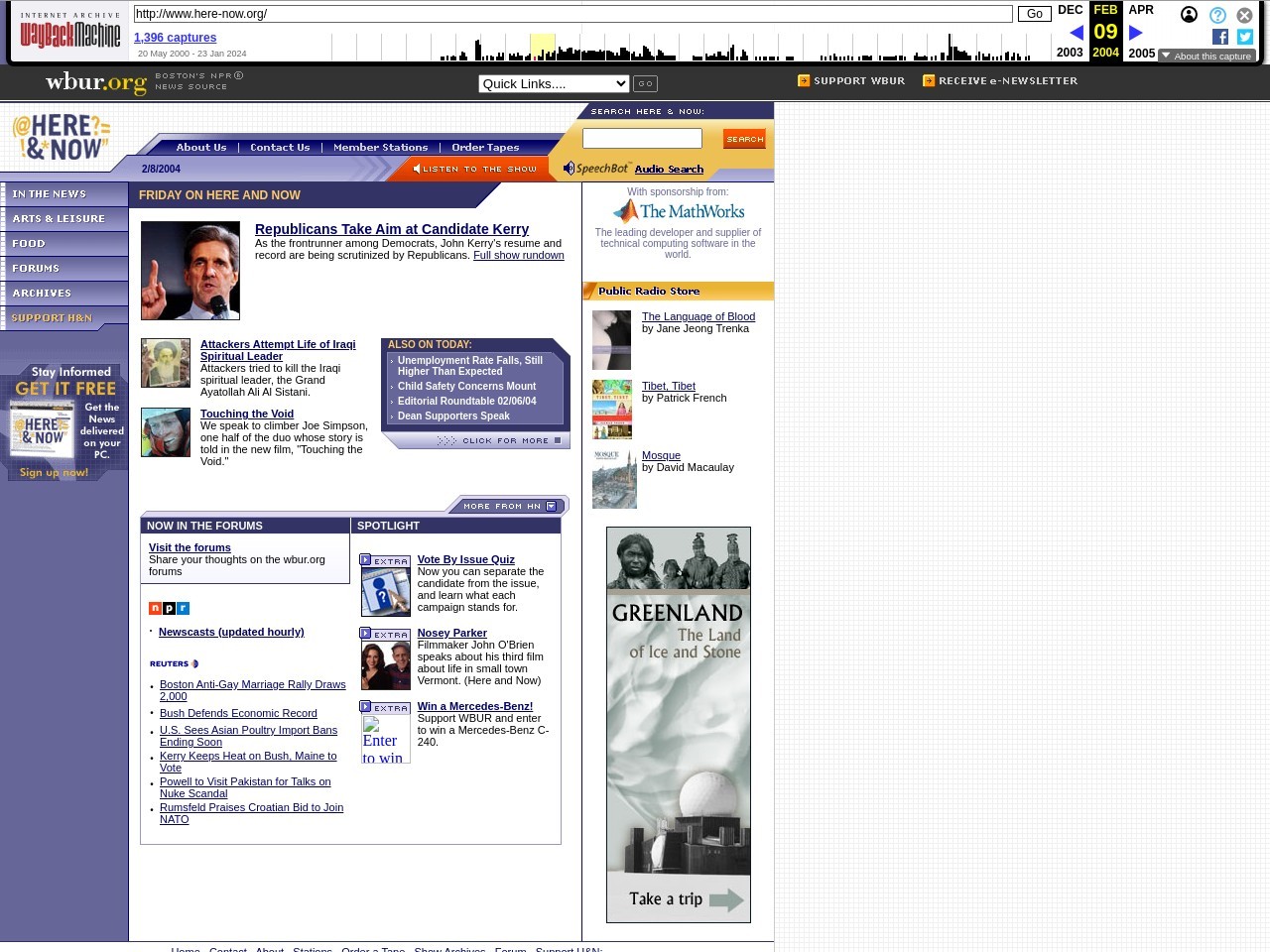Open the Wayback Machine help icon
This screenshot has width=1270, height=952.
[1217, 15]
